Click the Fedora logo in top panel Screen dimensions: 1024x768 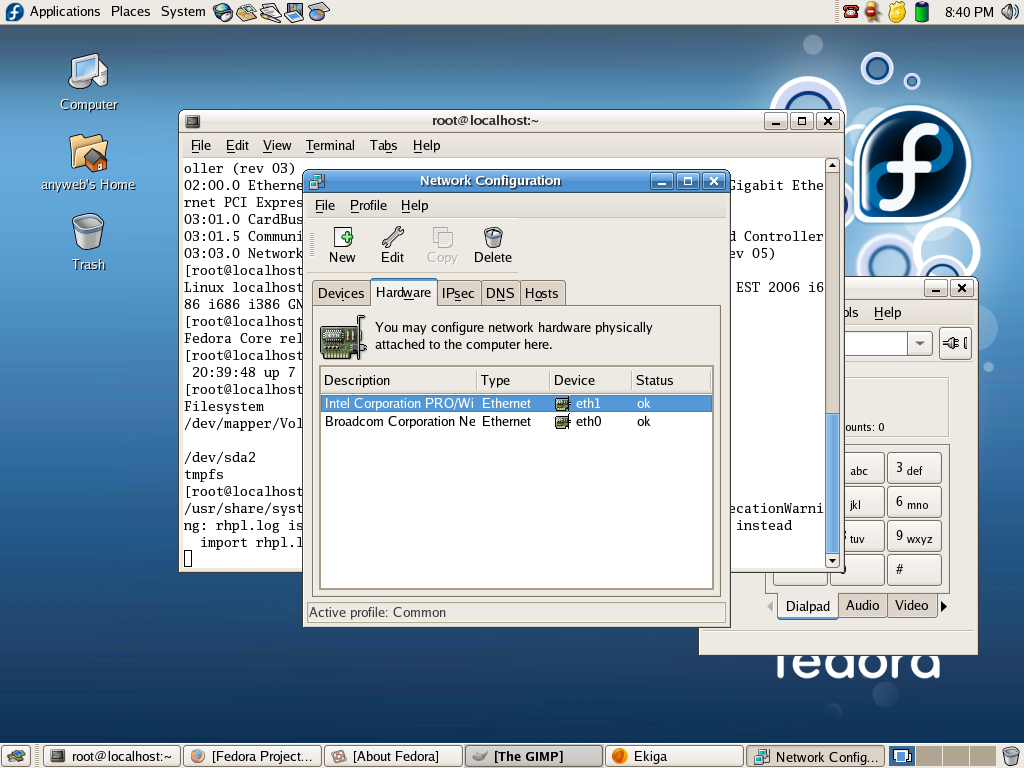14,12
